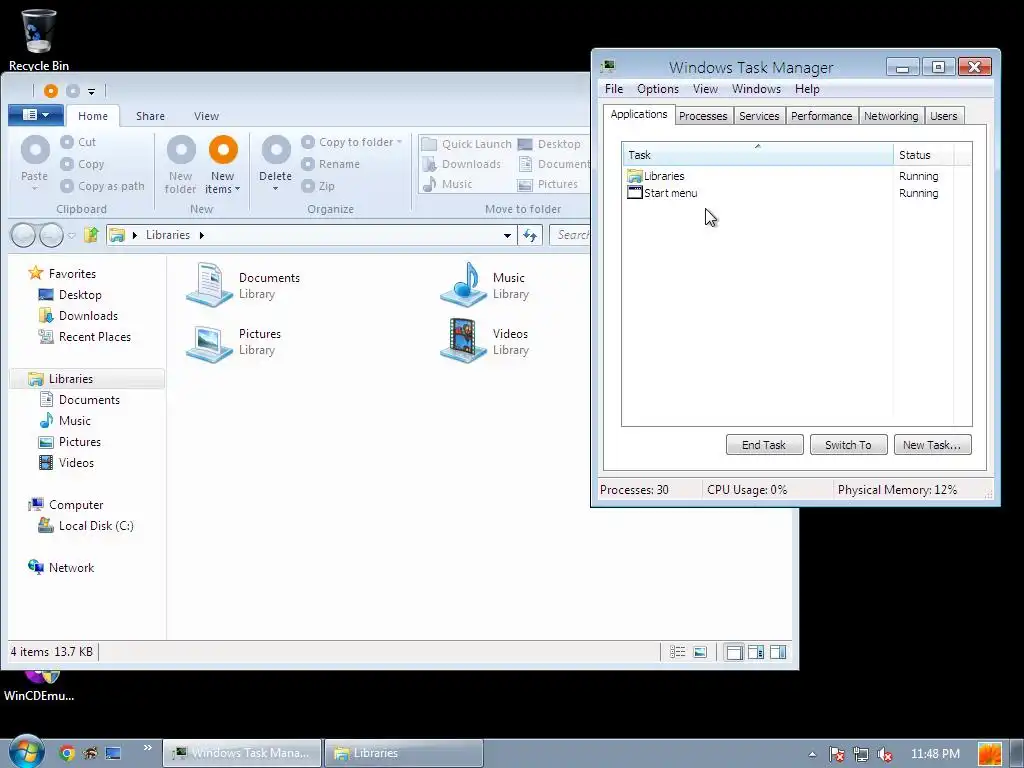Switch to details view in status bar
The height and width of the screenshot is (768, 1024).
[678, 652]
